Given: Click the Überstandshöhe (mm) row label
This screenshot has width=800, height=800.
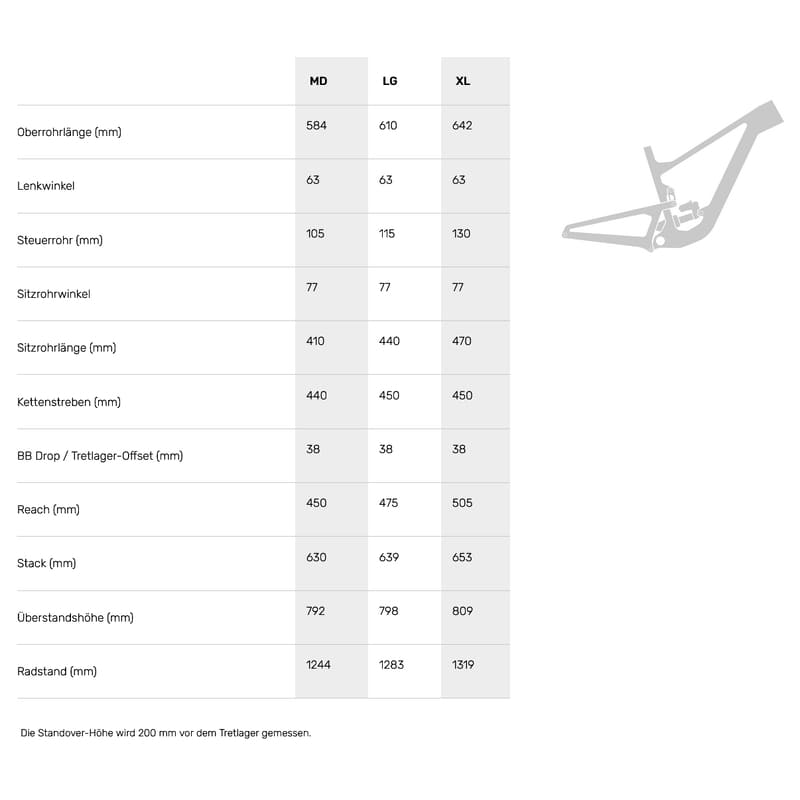Looking at the screenshot, I should [x=75, y=618].
